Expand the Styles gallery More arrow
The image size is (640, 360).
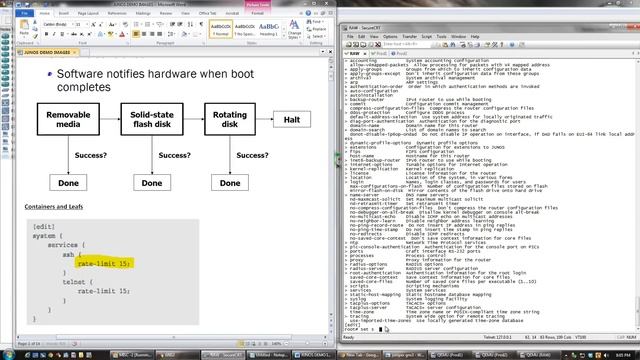284,37
